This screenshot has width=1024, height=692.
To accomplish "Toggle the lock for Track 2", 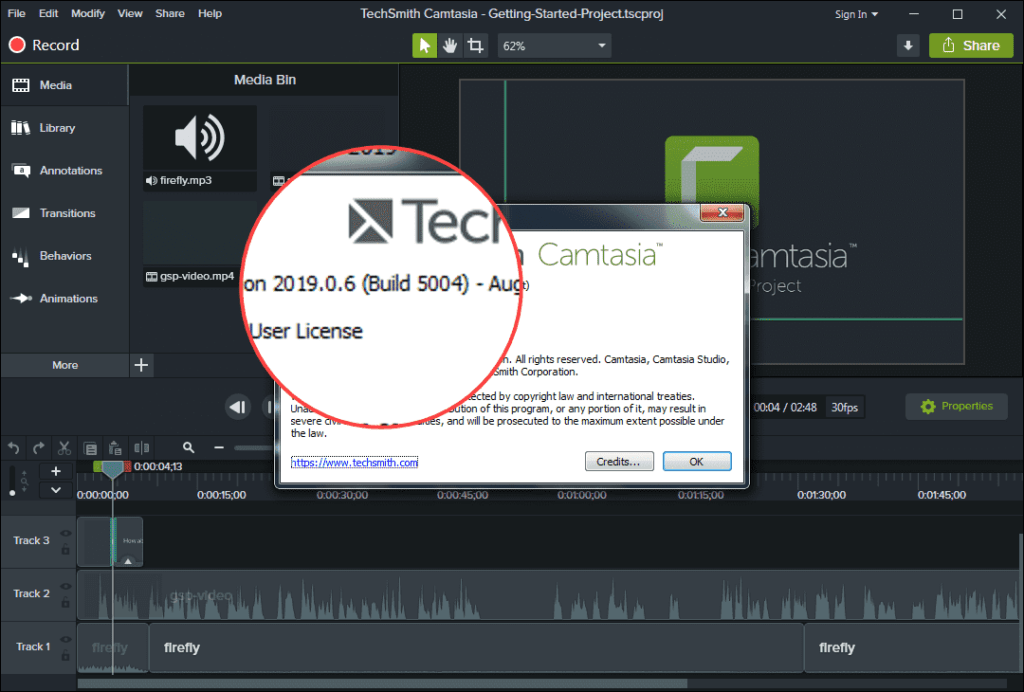I will (65, 603).
